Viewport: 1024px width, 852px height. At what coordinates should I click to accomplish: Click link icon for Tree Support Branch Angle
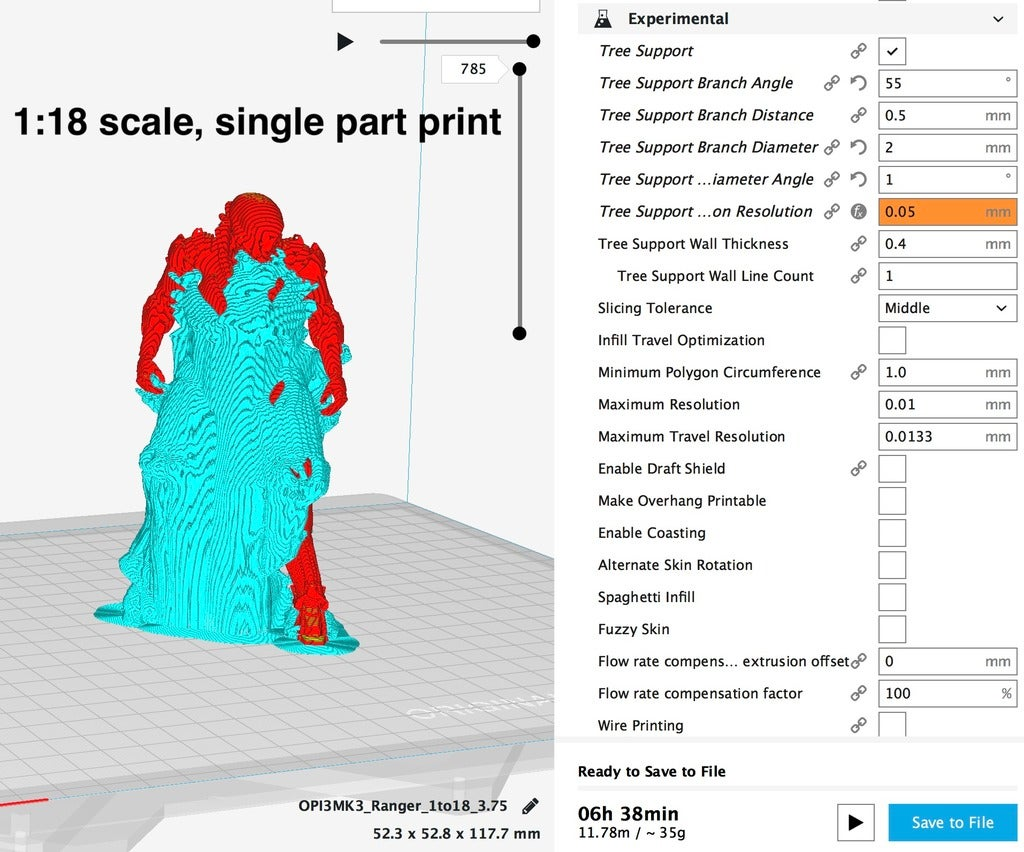point(831,83)
